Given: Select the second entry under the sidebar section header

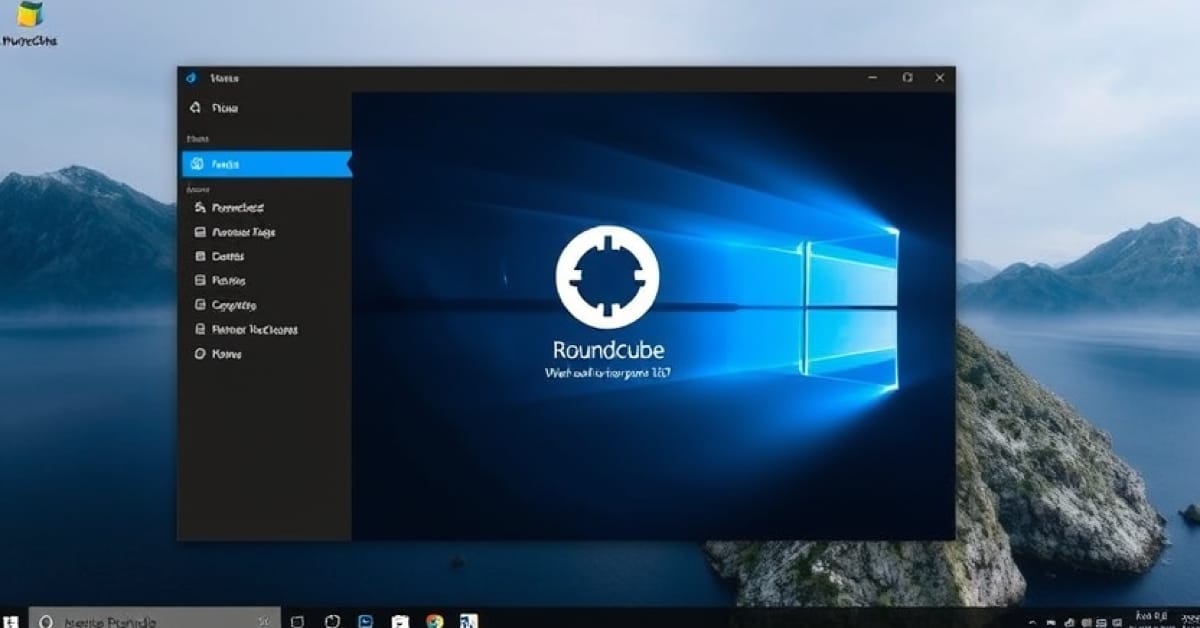Looking at the screenshot, I should (240, 231).
